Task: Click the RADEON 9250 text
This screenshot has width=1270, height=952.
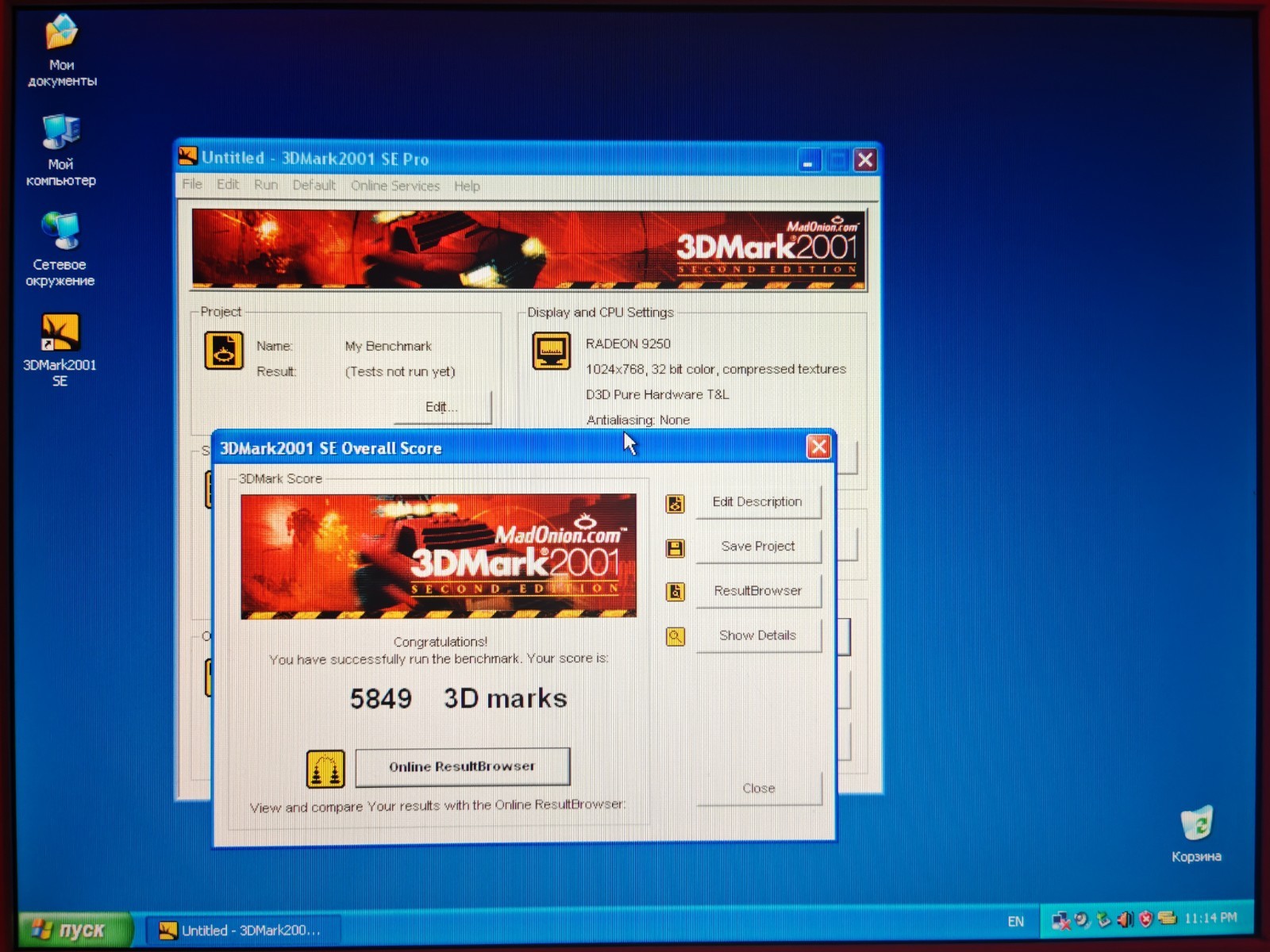Action: click(628, 344)
